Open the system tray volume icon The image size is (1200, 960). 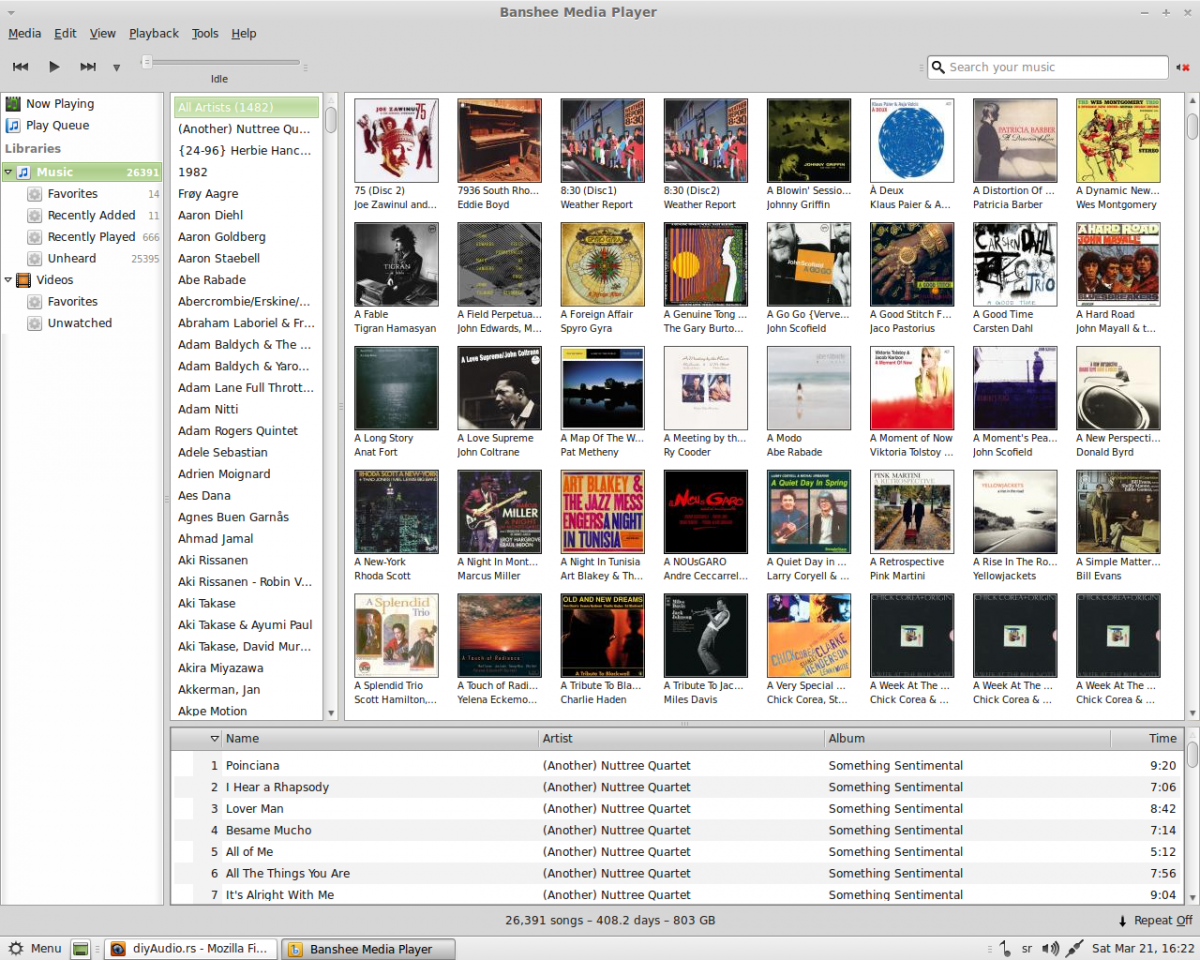tap(1050, 948)
